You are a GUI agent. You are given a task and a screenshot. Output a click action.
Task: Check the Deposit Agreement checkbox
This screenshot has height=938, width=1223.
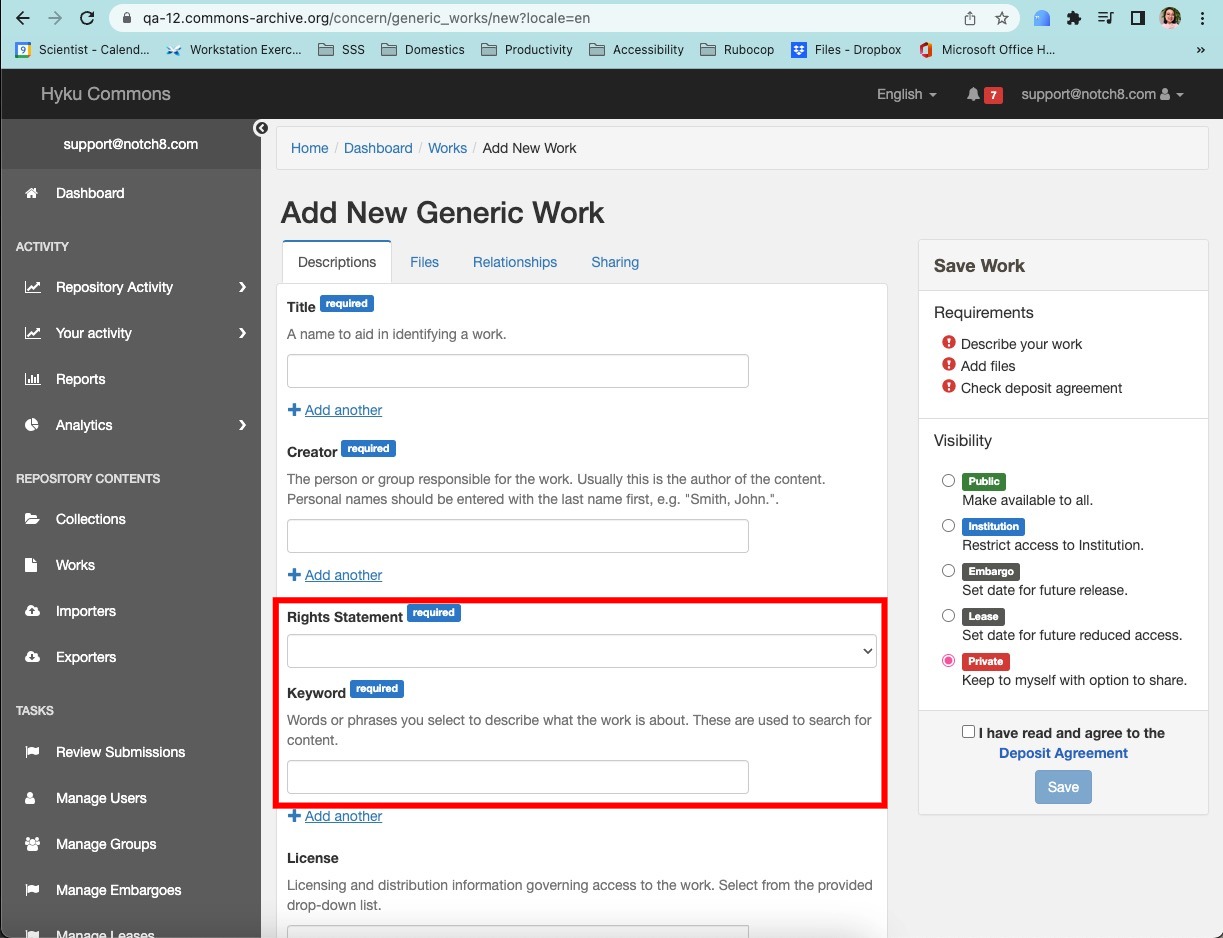[x=968, y=731]
